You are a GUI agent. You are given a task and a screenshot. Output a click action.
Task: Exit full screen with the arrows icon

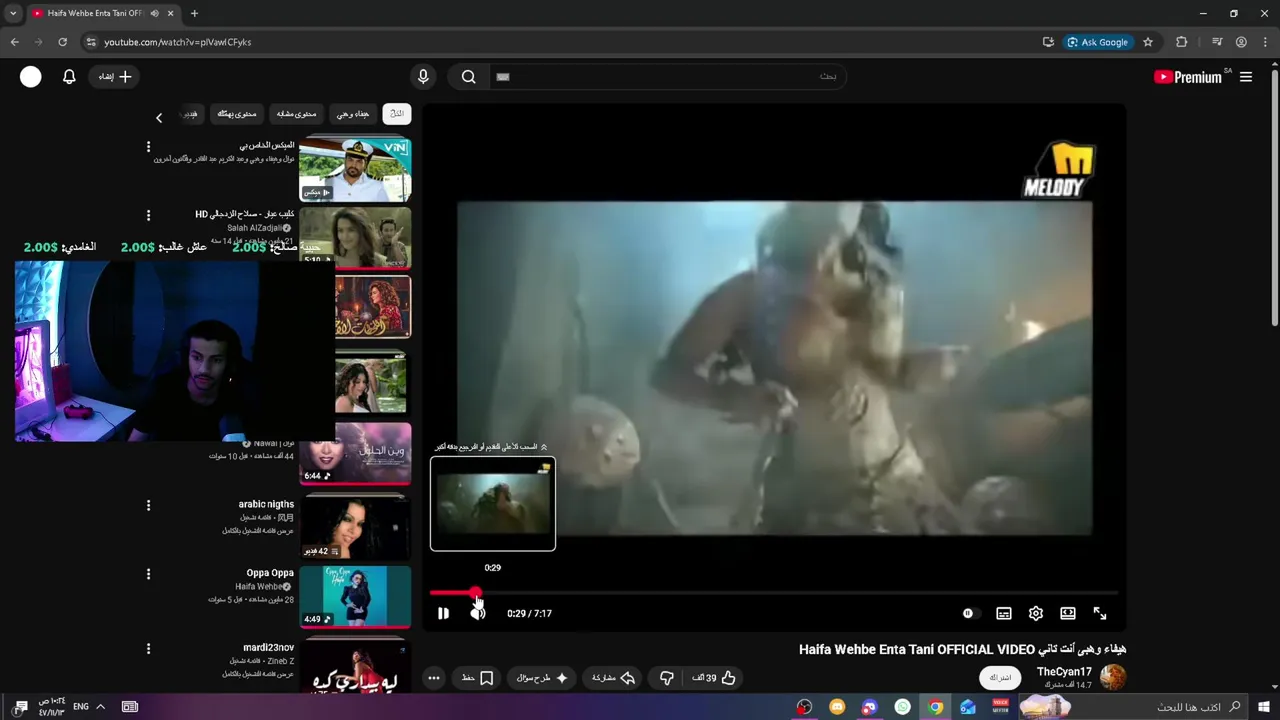point(1100,613)
